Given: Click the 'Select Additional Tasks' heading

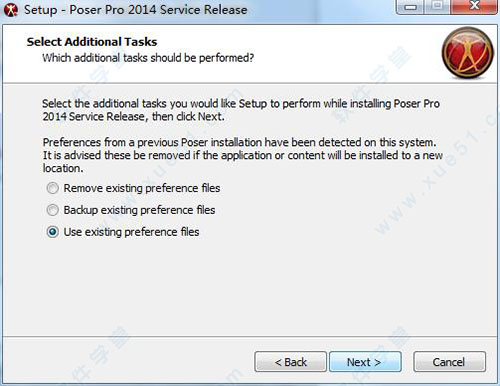Looking at the screenshot, I should (x=92, y=42).
